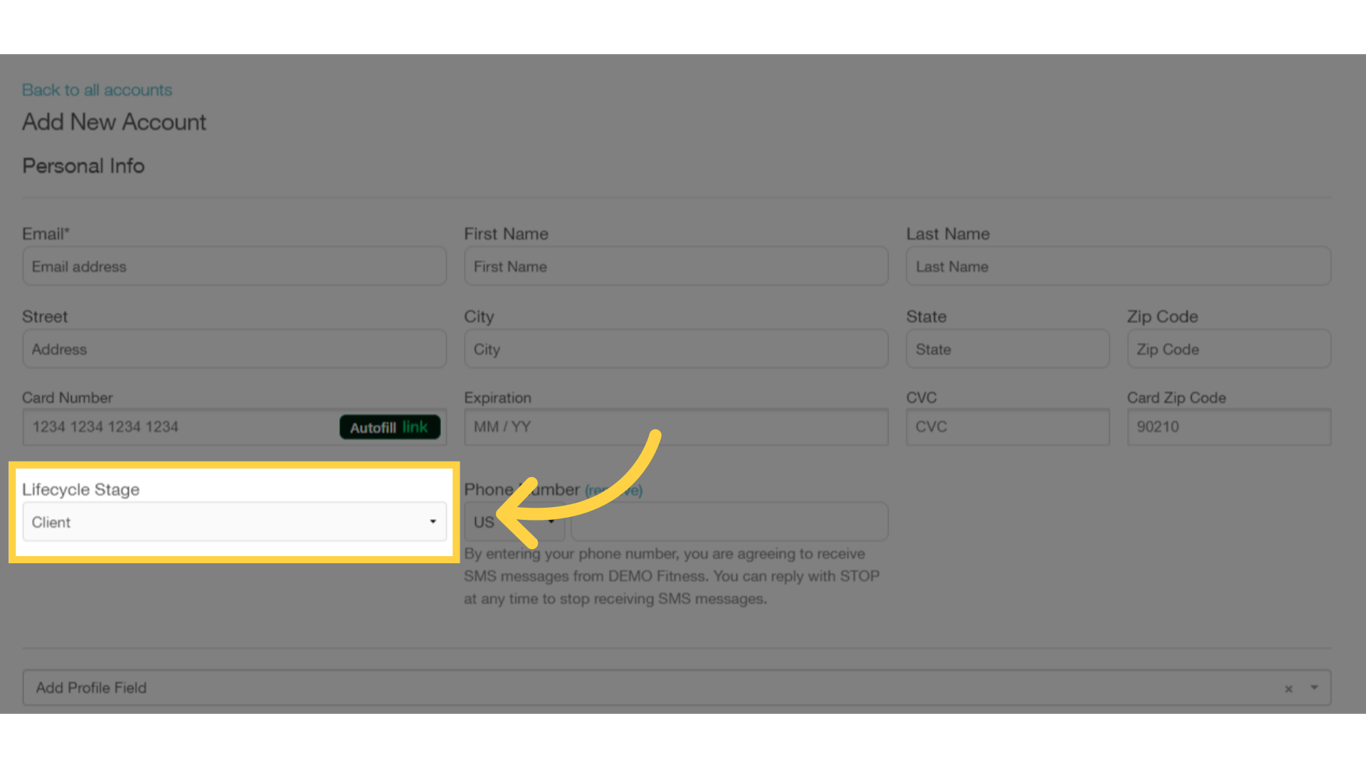Click the caret on the US country selector
This screenshot has height=768, width=1366.
549,521
